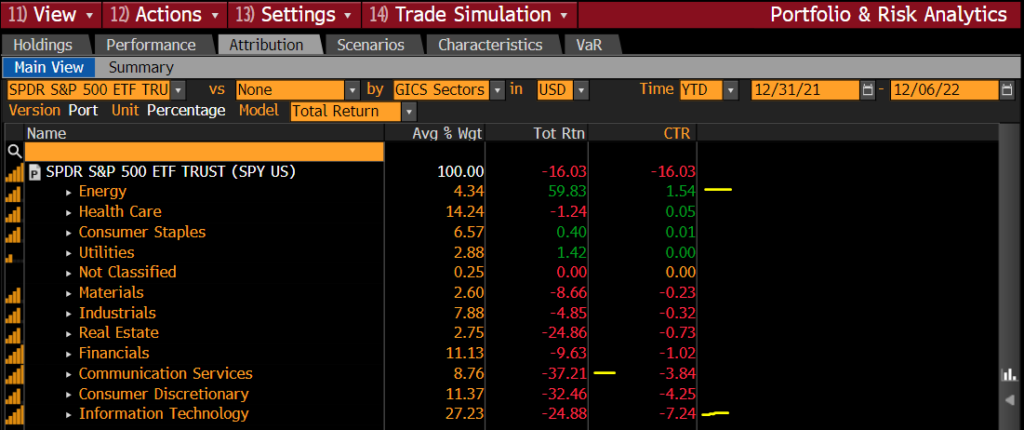This screenshot has width=1024, height=430.
Task: Expand the Industrials sector row
Action: pos(69,313)
